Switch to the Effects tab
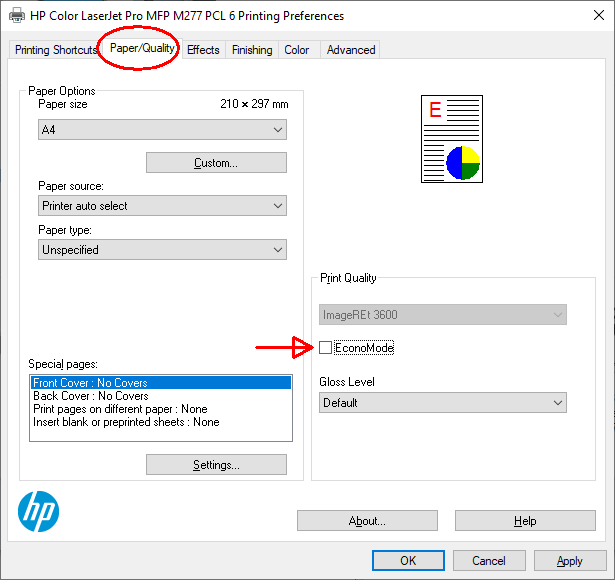 [203, 50]
